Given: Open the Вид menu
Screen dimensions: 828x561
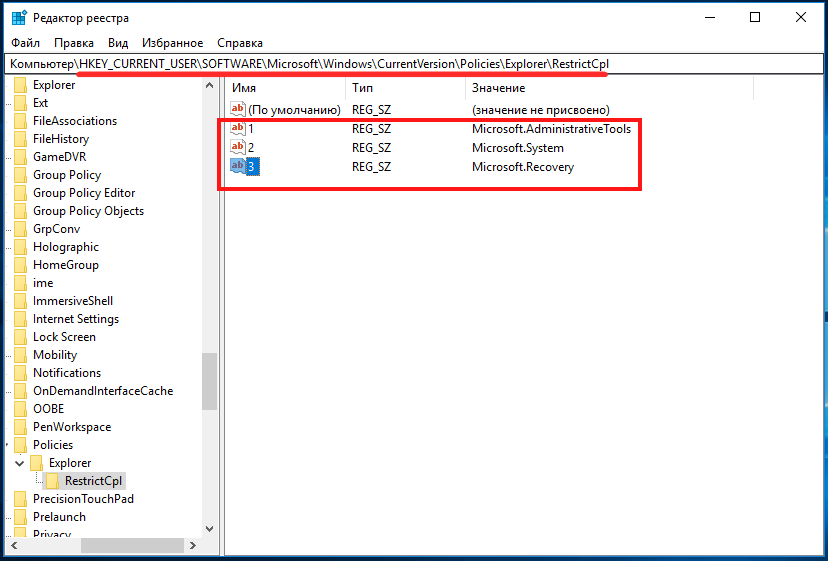Looking at the screenshot, I should pos(118,43).
